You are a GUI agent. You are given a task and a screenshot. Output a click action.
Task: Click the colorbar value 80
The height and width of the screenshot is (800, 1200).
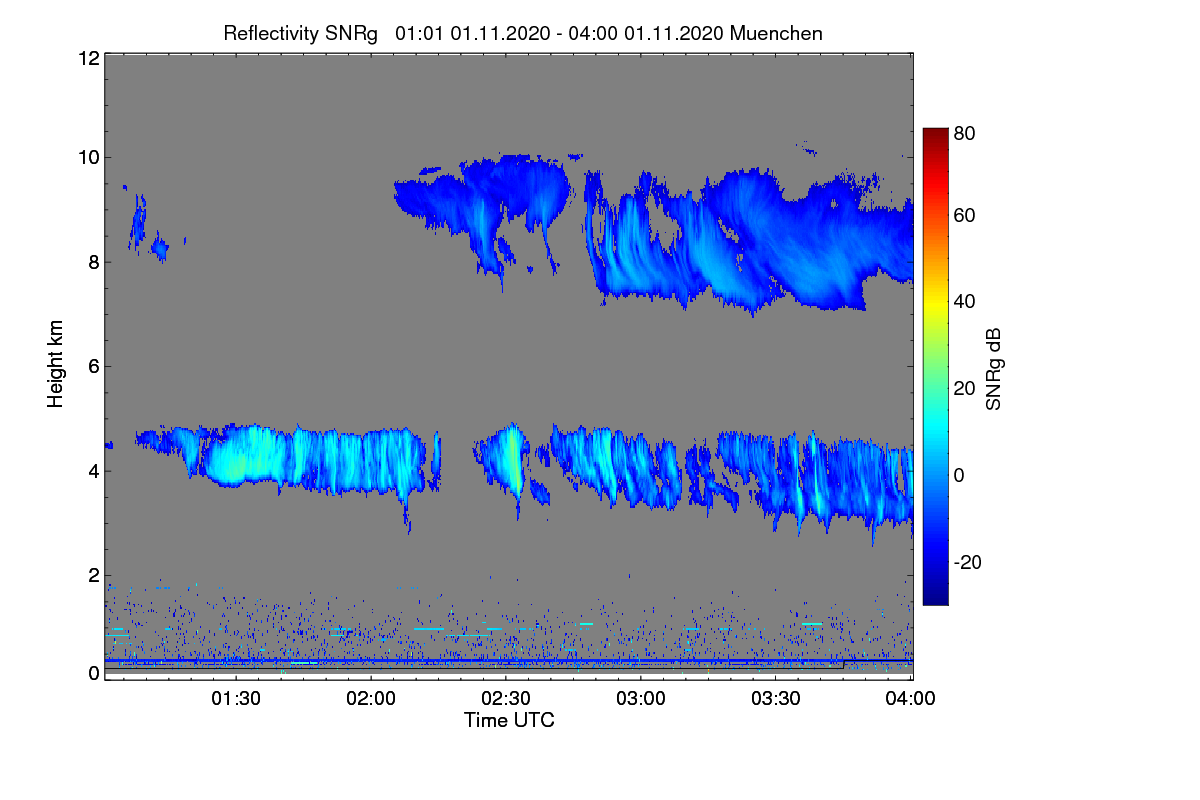click(964, 132)
